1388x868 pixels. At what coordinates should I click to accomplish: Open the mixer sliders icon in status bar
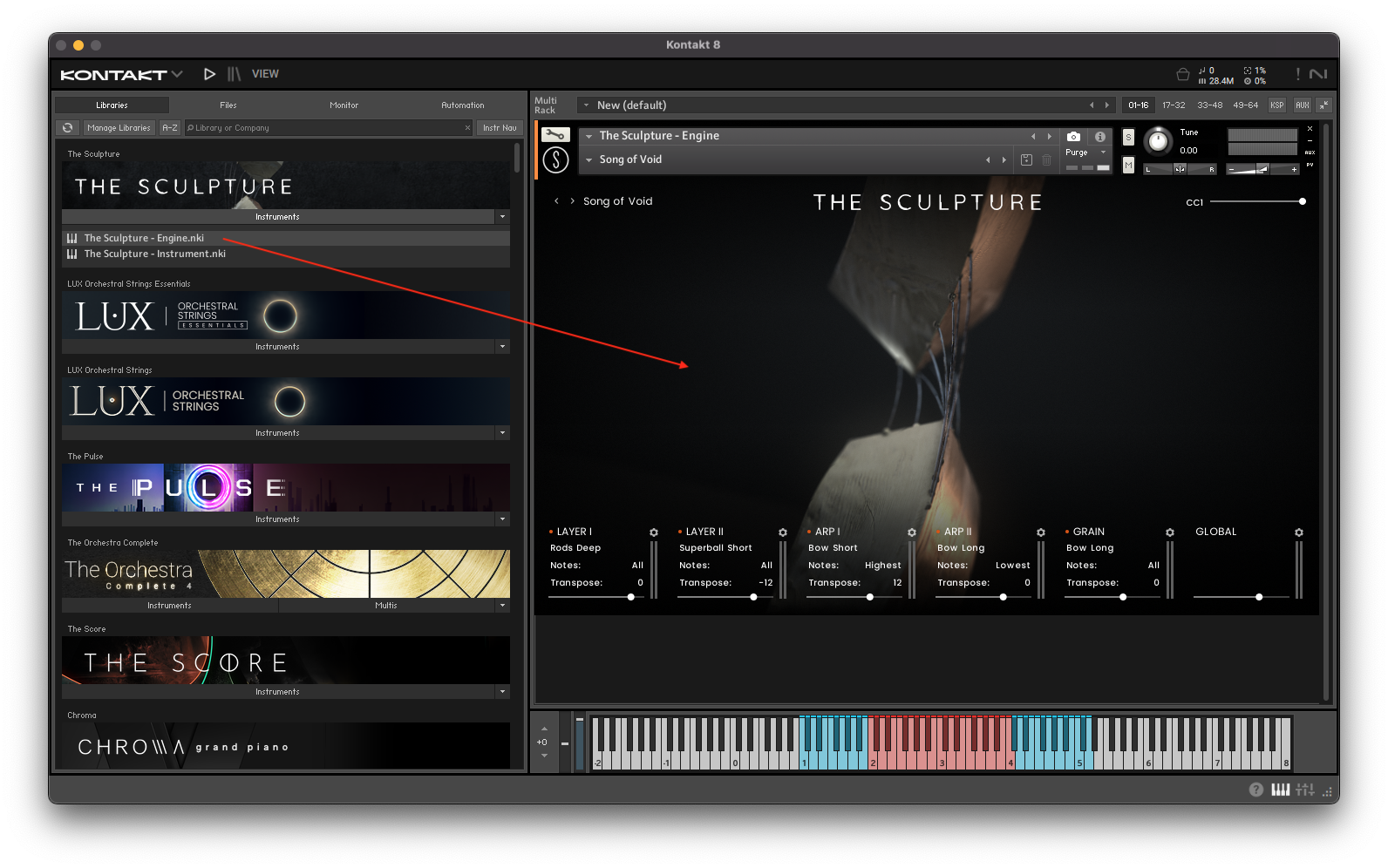pyautogui.click(x=1305, y=790)
